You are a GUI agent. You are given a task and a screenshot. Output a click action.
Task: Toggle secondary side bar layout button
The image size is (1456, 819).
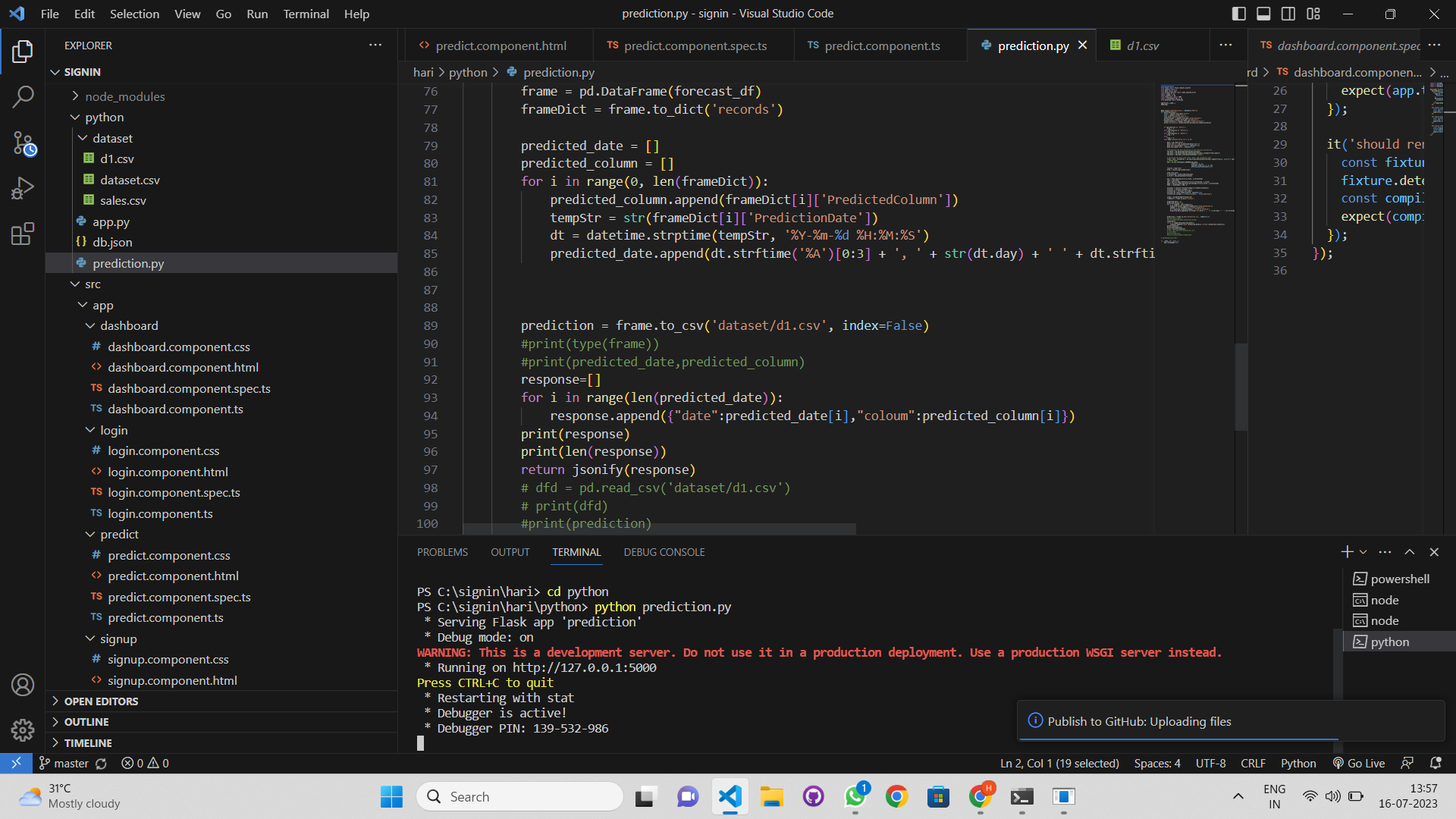[x=1288, y=14]
